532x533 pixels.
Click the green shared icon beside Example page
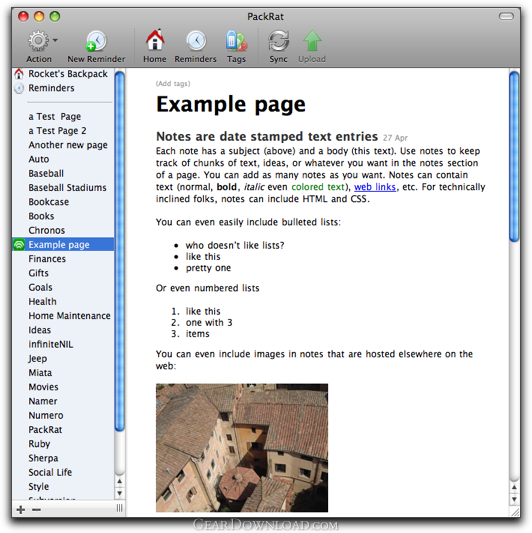pyautogui.click(x=19, y=245)
